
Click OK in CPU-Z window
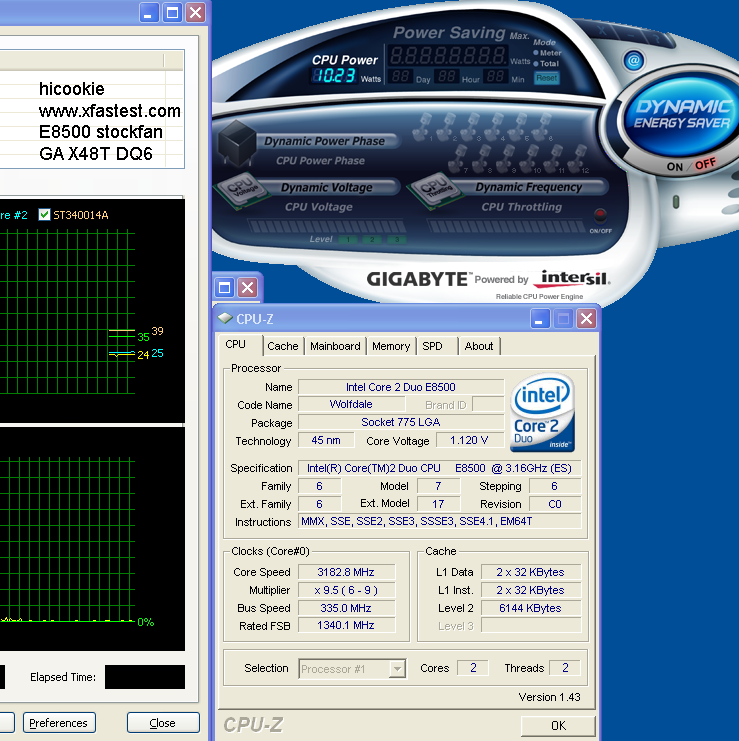point(558,725)
